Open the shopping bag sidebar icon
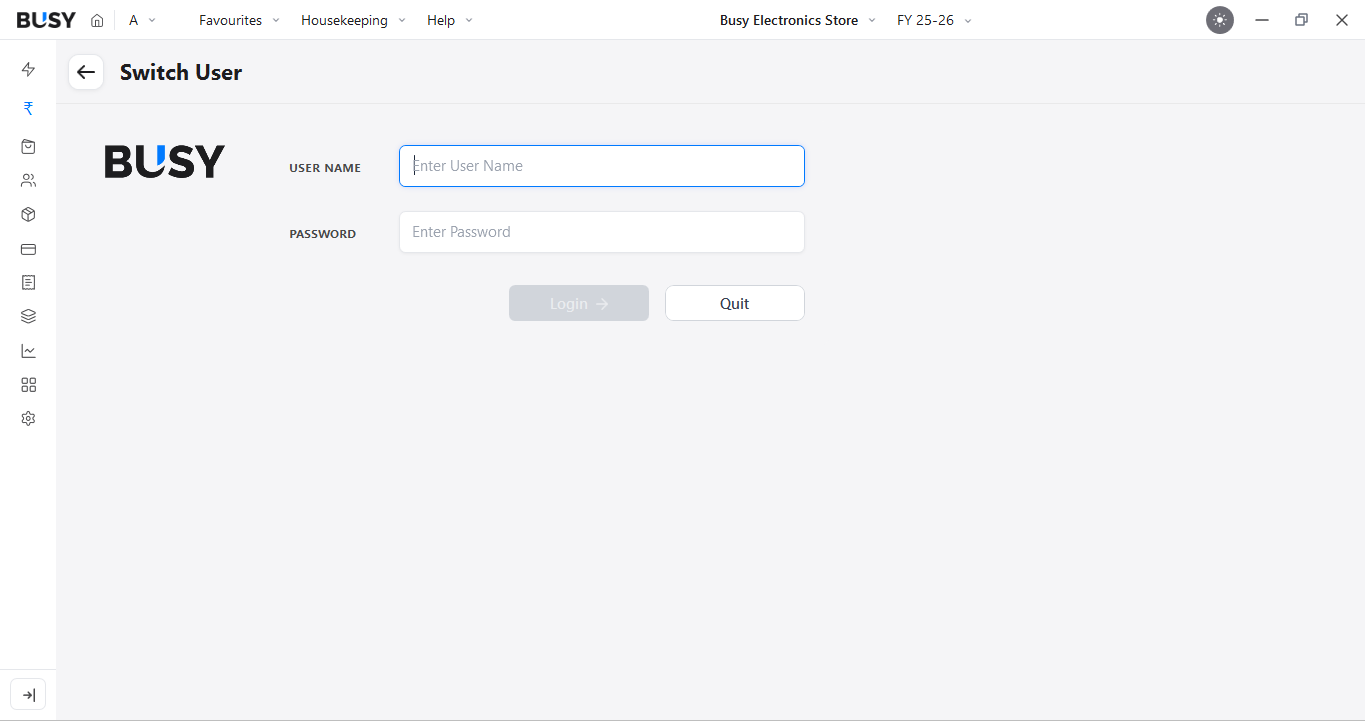Image resolution: width=1365 pixels, height=721 pixels. click(x=28, y=146)
